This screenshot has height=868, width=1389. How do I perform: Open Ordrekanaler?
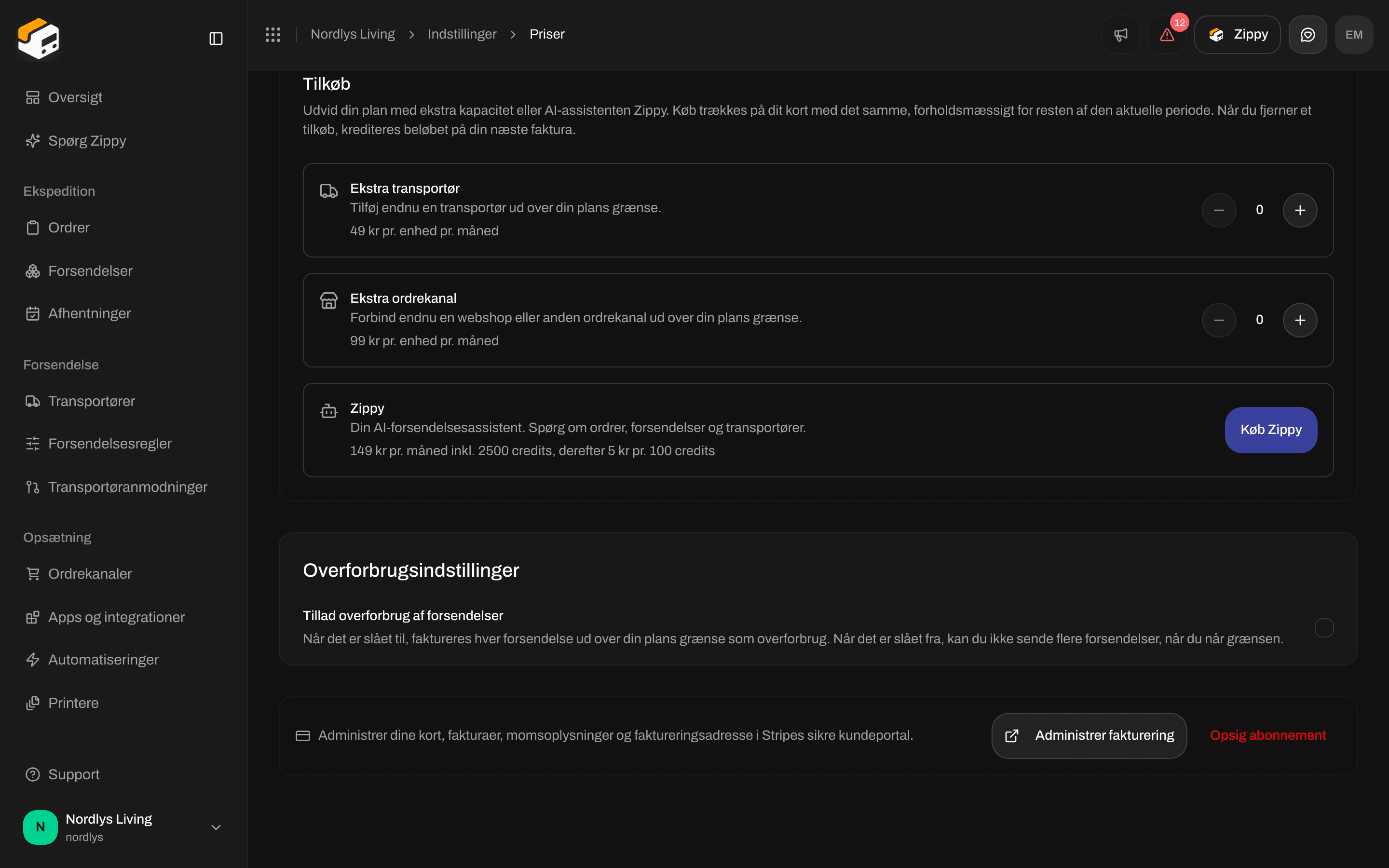tap(123, 574)
